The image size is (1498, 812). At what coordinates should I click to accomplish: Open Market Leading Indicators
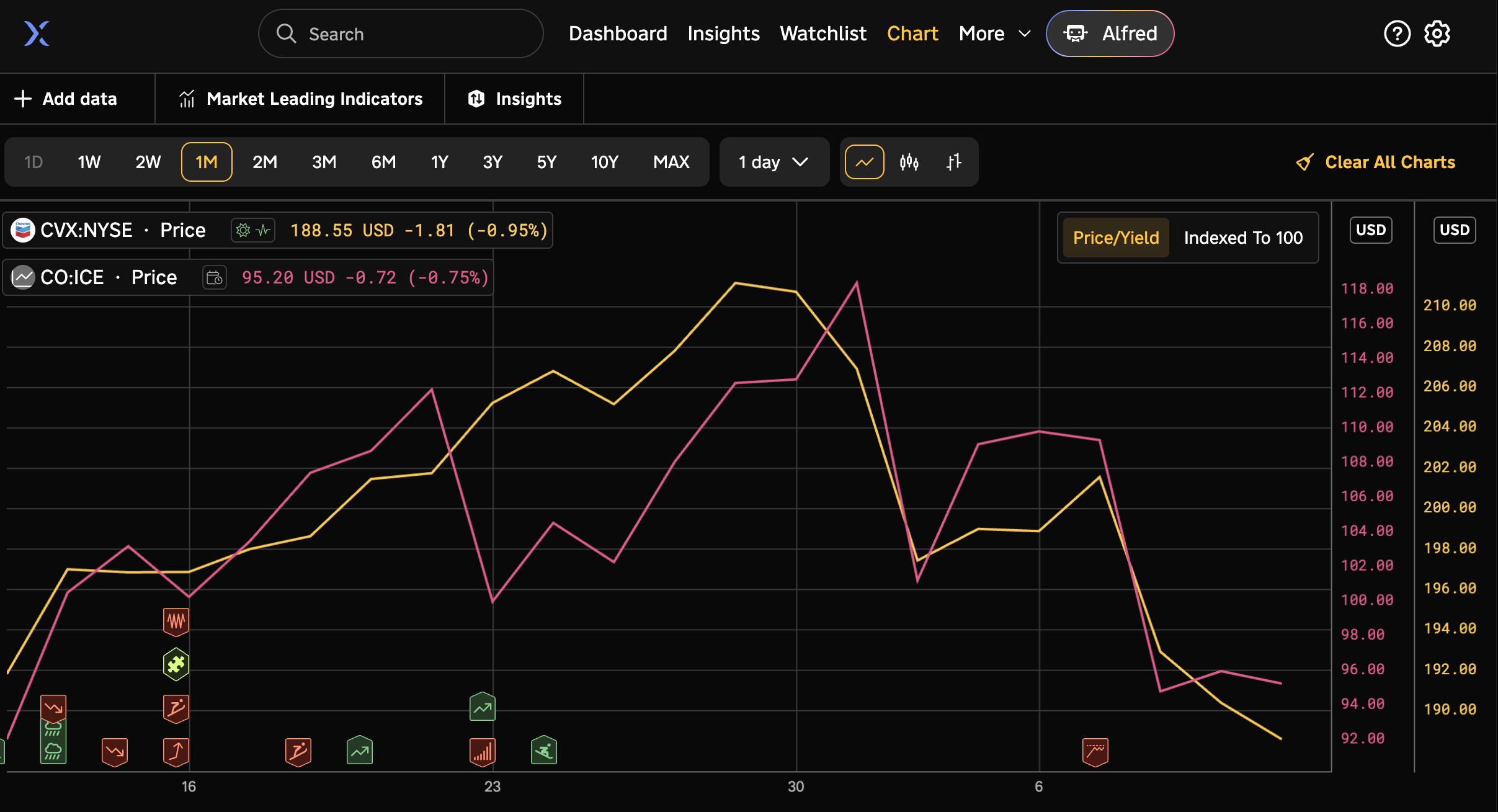tap(301, 99)
